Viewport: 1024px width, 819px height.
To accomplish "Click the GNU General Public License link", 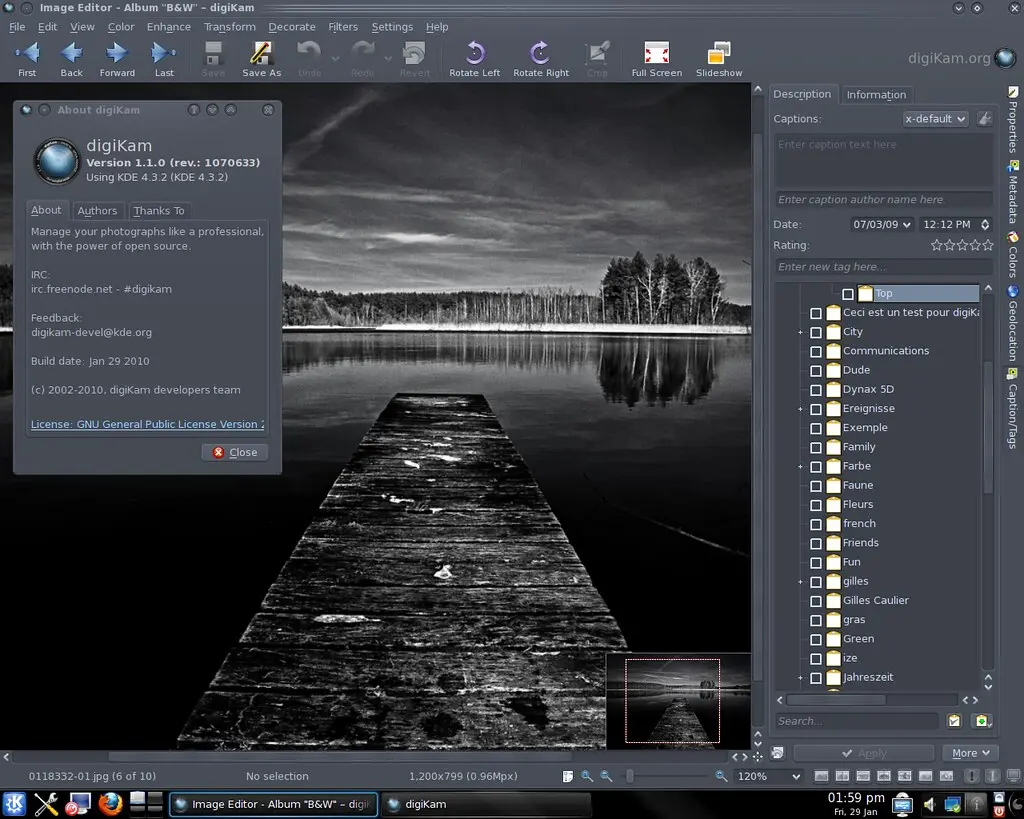I will (x=145, y=424).
